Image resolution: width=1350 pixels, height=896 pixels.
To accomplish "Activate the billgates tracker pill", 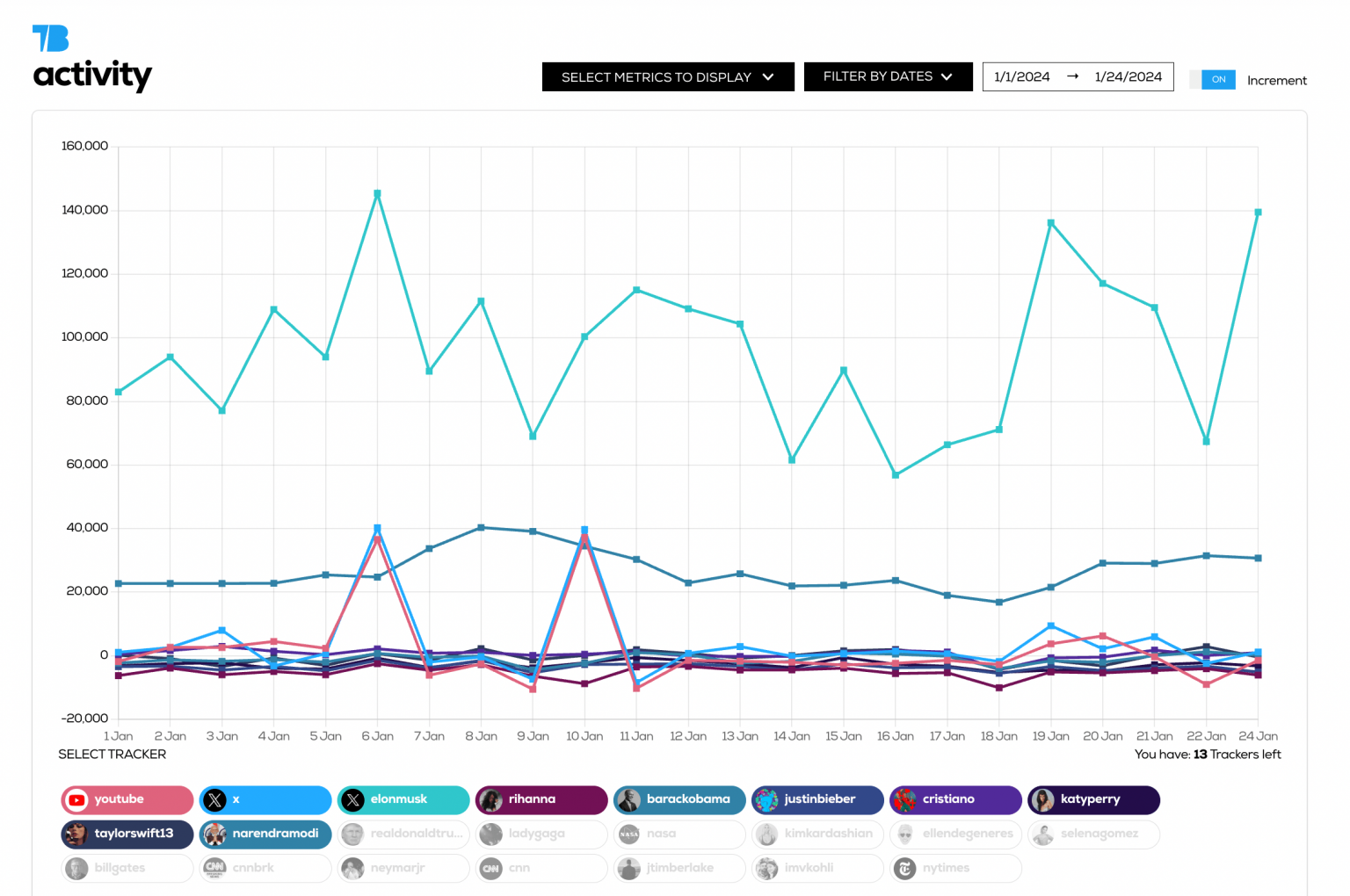I will click(127, 868).
